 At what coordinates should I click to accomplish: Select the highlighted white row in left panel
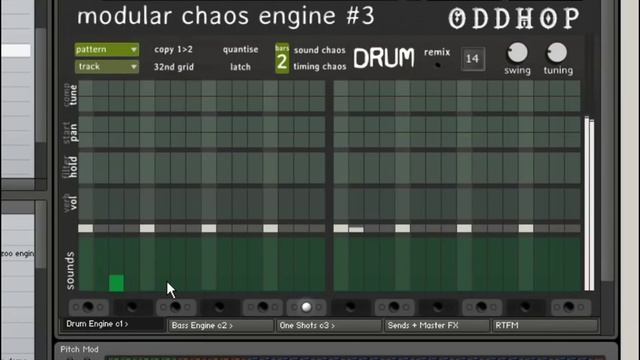coord(16,51)
